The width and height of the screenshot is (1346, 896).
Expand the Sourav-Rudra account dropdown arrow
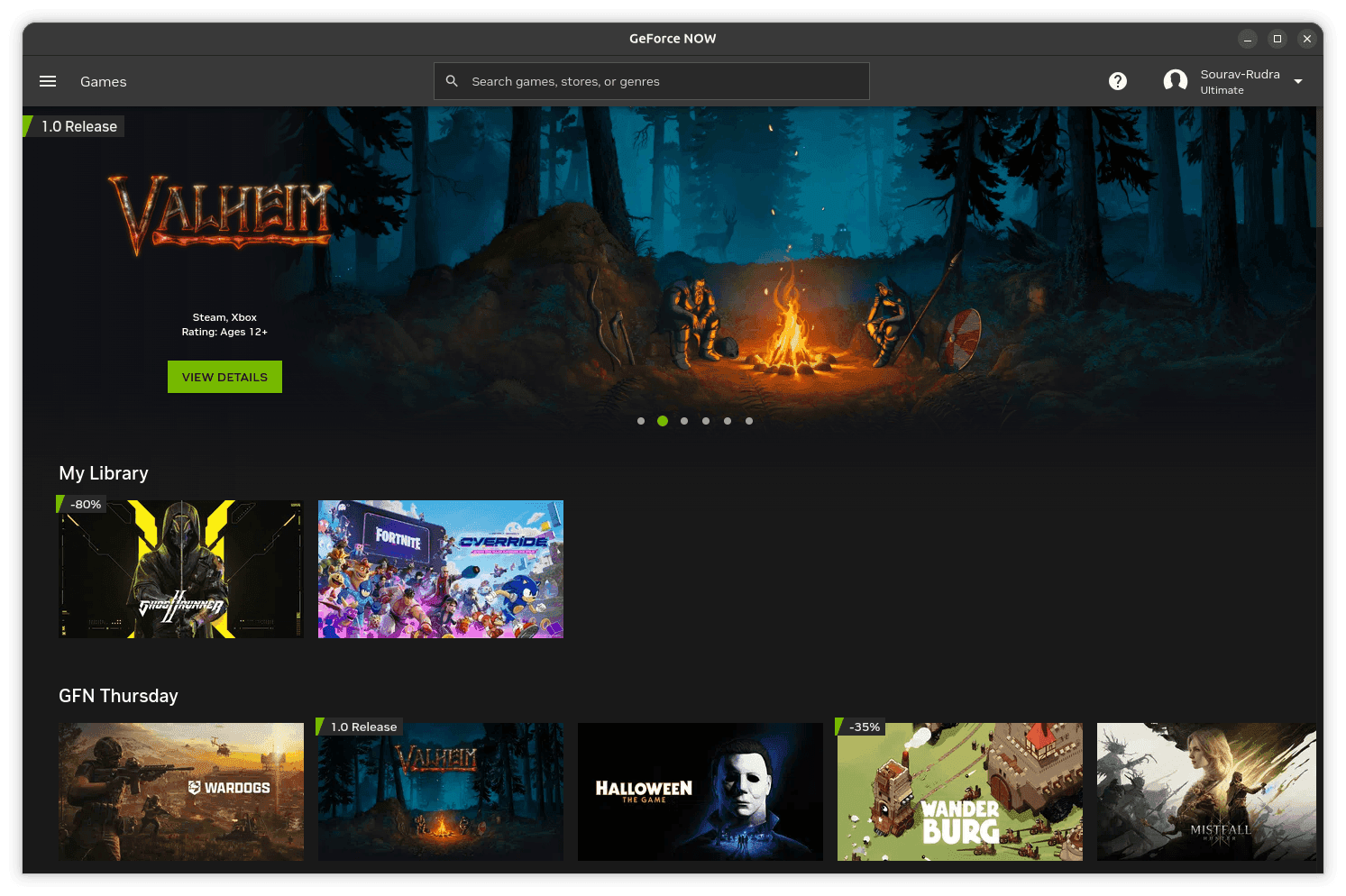click(1298, 81)
